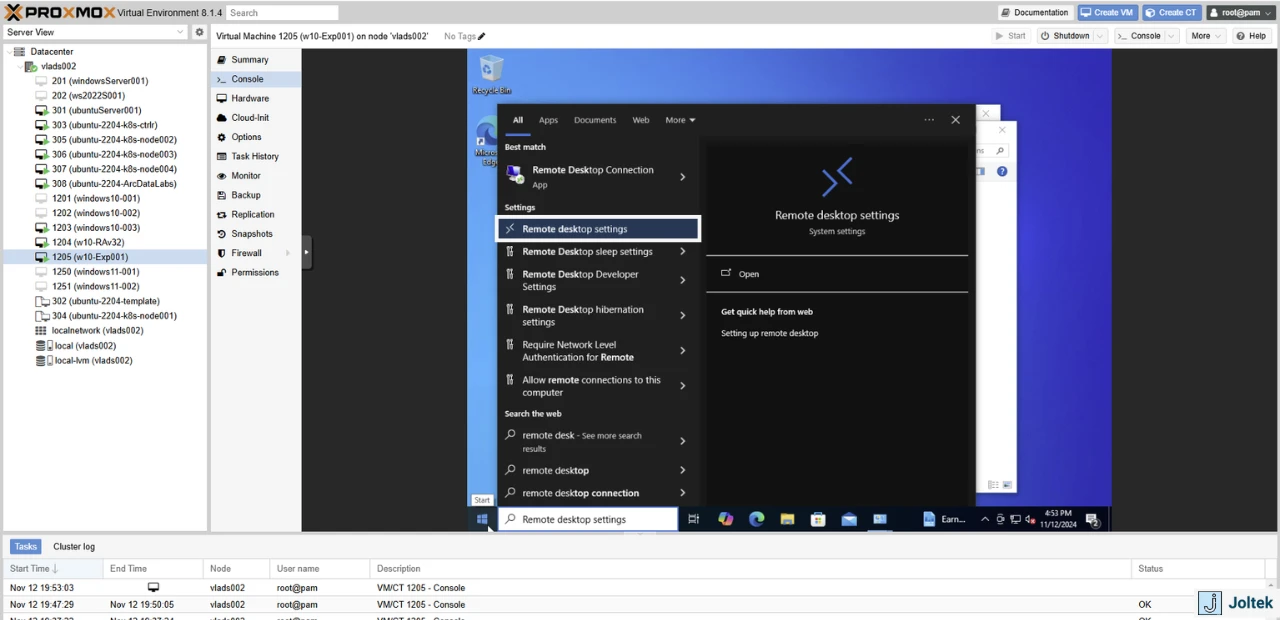Click the Documentation button
Screen dimensions: 1280x620
coord(1035,13)
